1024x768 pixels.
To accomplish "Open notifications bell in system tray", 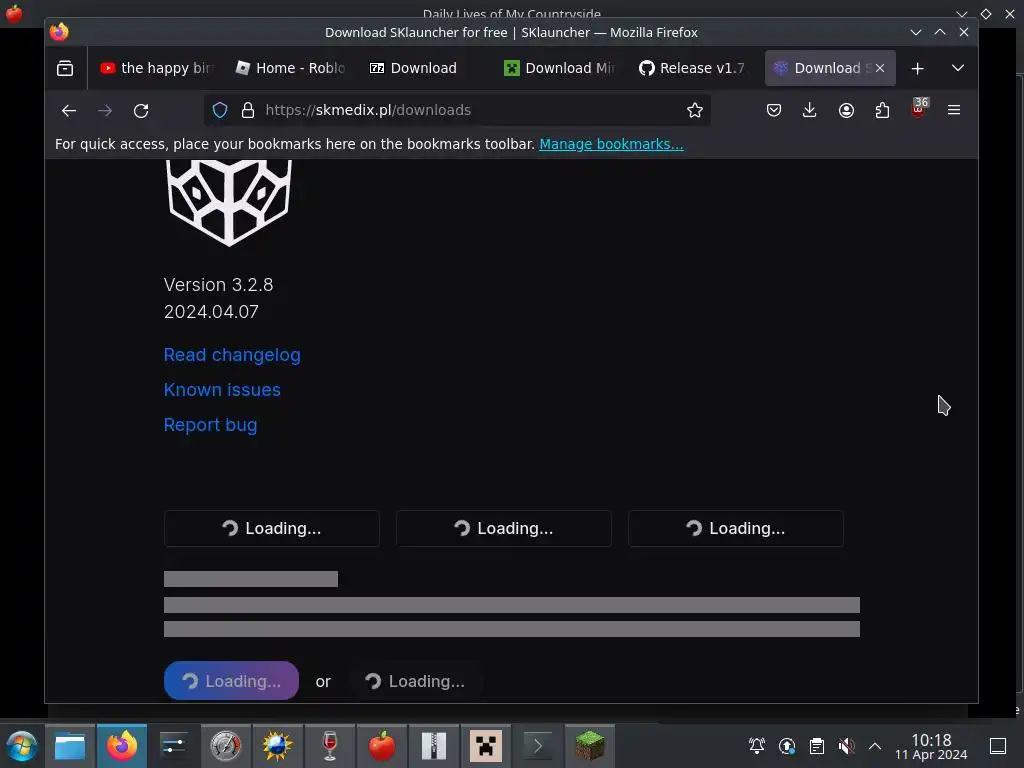I will pos(757,746).
